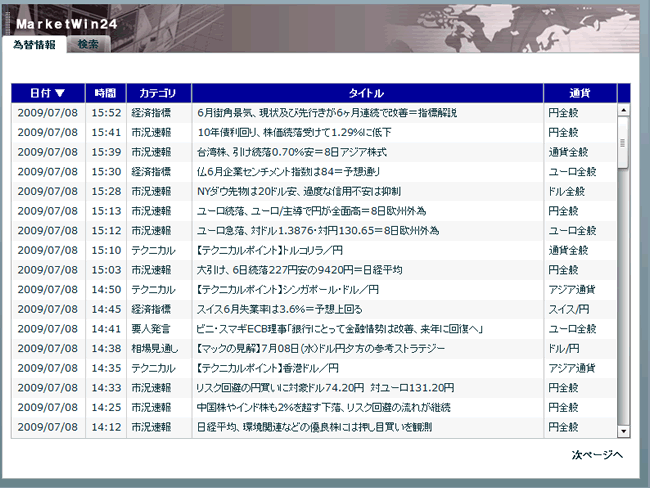Click 通貨全般 currency in 15:39 row
Screen dimensions: 650x488
point(568,152)
